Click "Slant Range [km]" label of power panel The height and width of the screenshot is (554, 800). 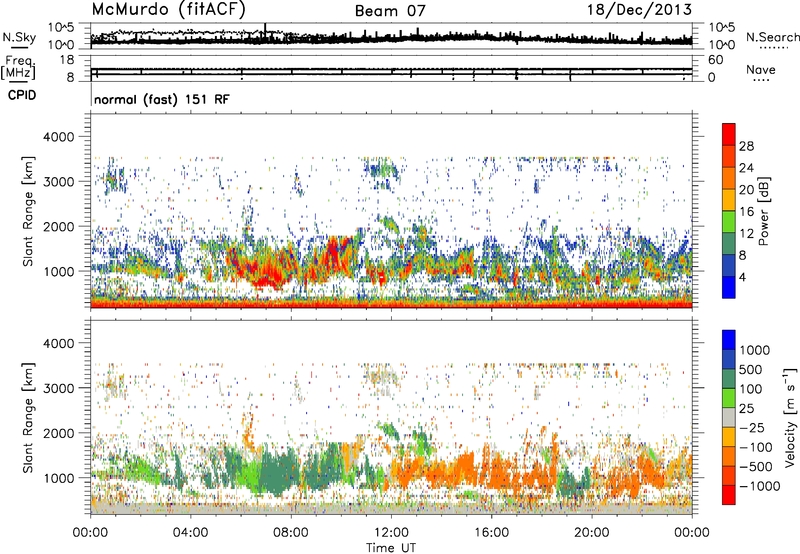[28, 211]
